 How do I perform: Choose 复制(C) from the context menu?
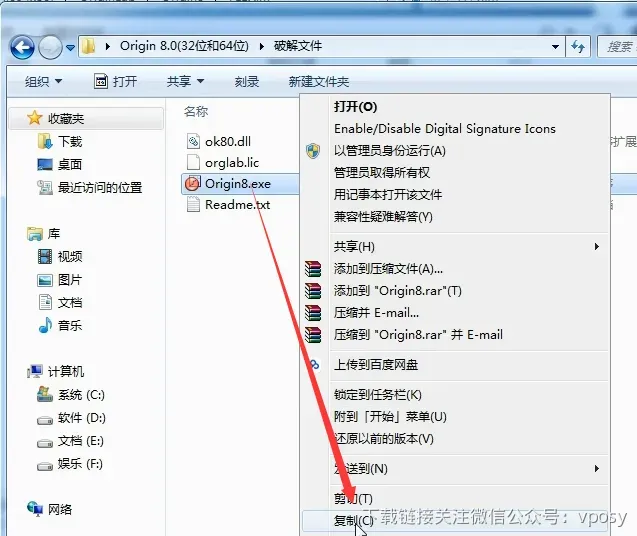click(455, 521)
